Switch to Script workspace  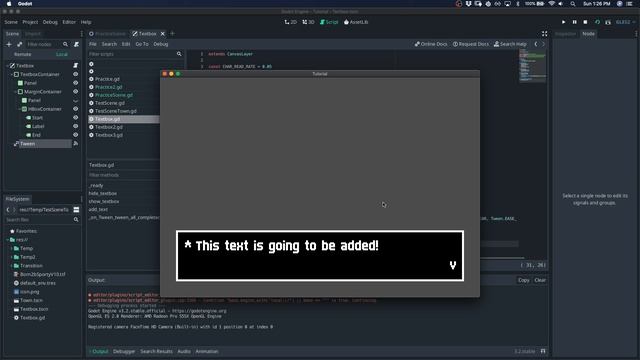coord(329,22)
